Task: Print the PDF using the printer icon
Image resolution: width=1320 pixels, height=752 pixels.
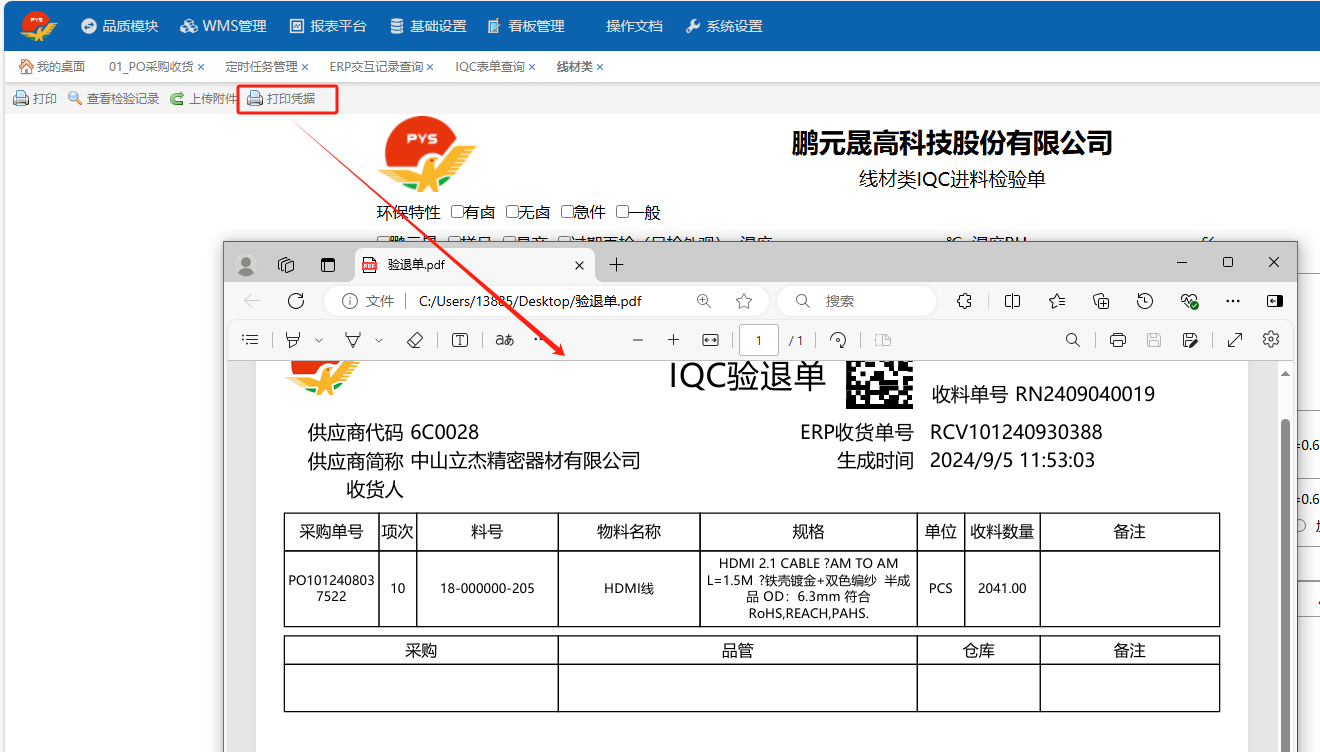Action: tap(1118, 340)
